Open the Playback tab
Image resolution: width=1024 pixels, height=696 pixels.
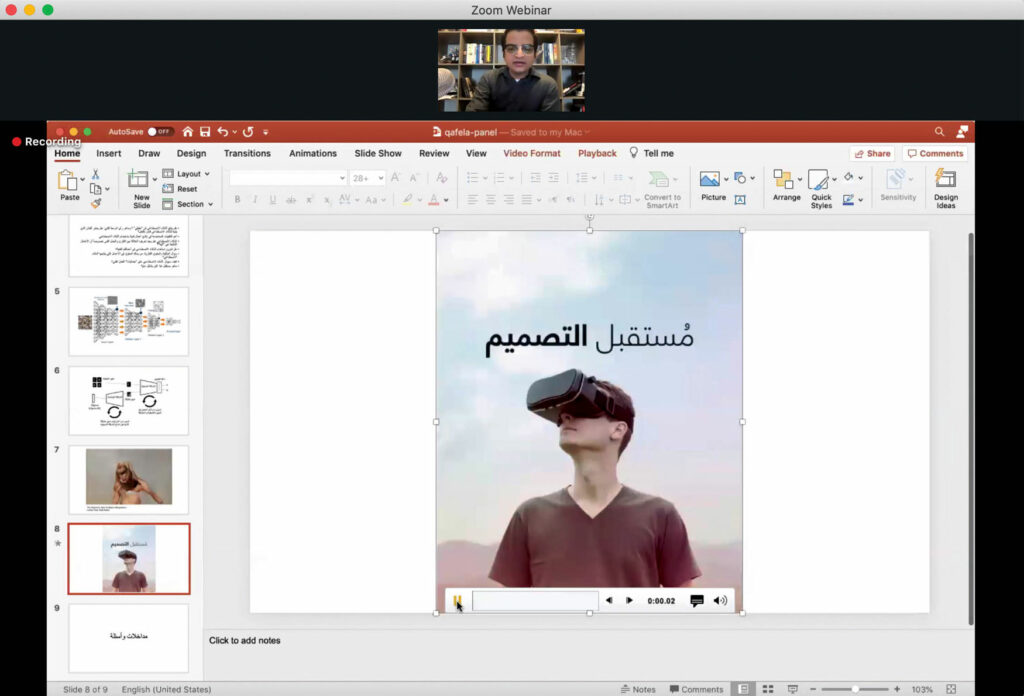[x=597, y=153]
